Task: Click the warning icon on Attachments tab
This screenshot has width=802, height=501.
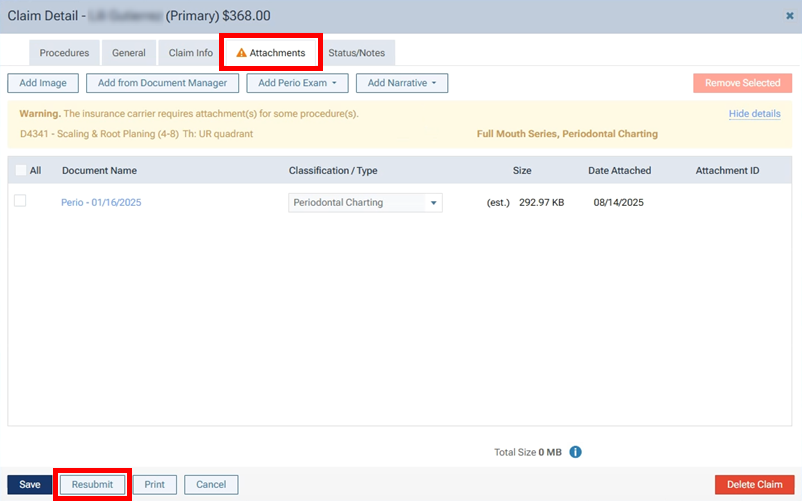Action: [241, 53]
